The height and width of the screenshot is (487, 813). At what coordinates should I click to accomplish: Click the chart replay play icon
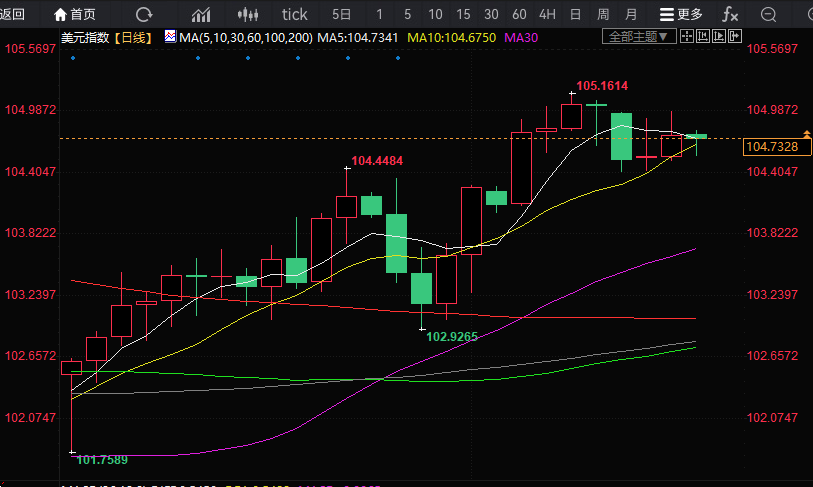coord(719,36)
